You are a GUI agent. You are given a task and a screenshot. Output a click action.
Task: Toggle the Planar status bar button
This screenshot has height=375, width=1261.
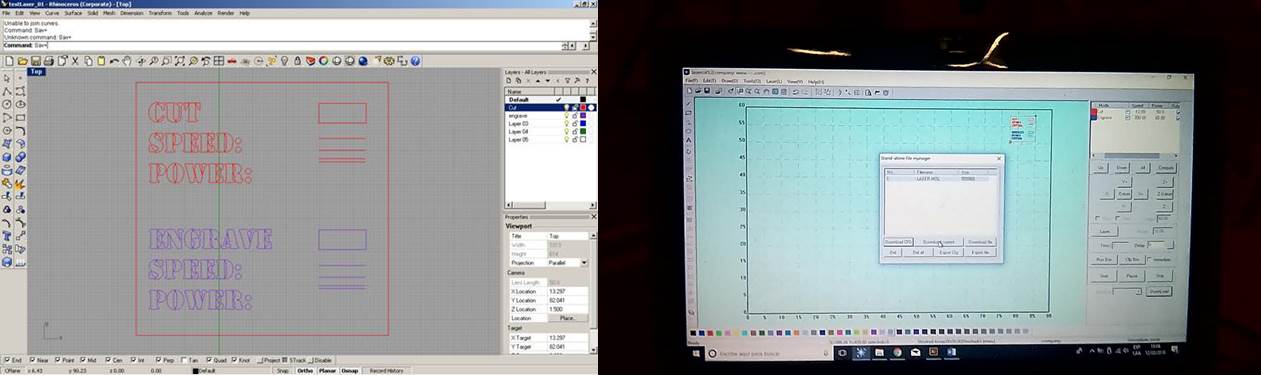pos(327,371)
